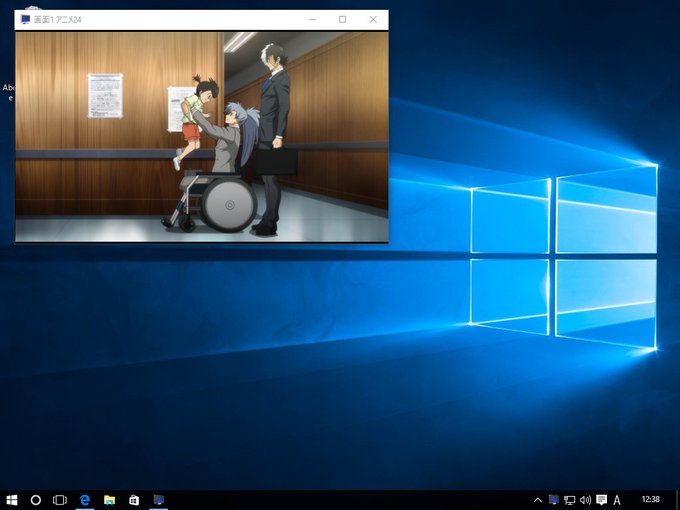The image size is (680, 510).
Task: Launch Microsoft Edge from the taskbar
Action: 85,500
